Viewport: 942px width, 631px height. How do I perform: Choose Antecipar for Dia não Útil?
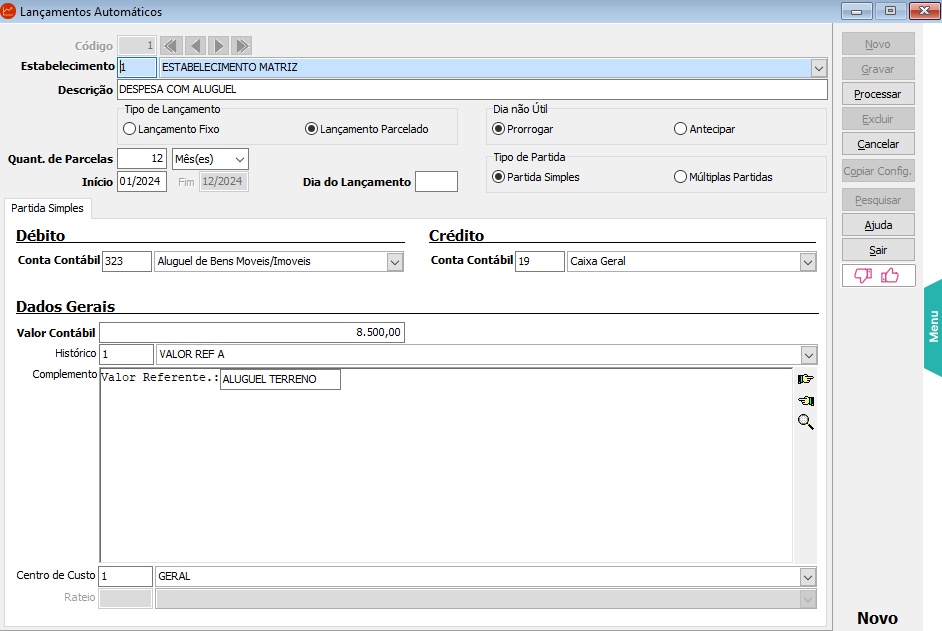[681, 129]
